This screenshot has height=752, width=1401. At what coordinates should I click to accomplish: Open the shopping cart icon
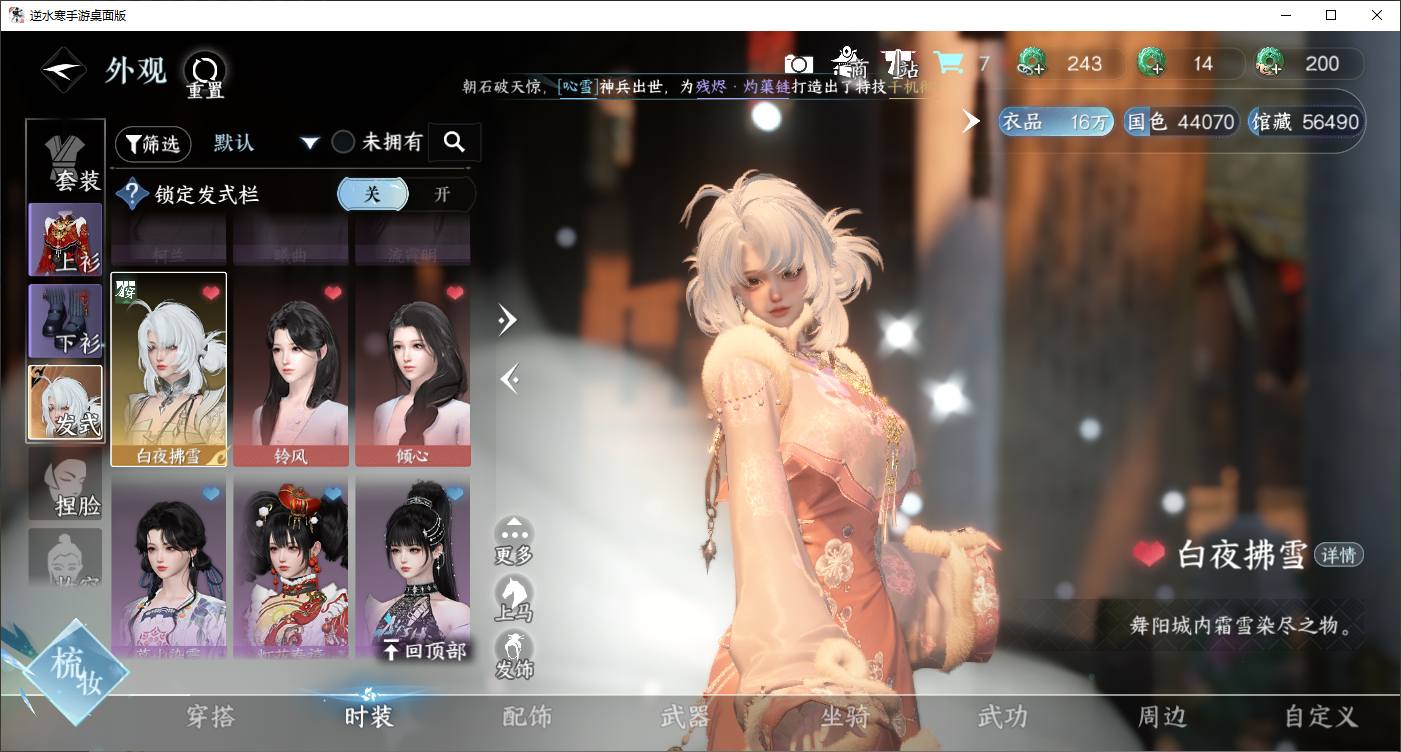948,63
